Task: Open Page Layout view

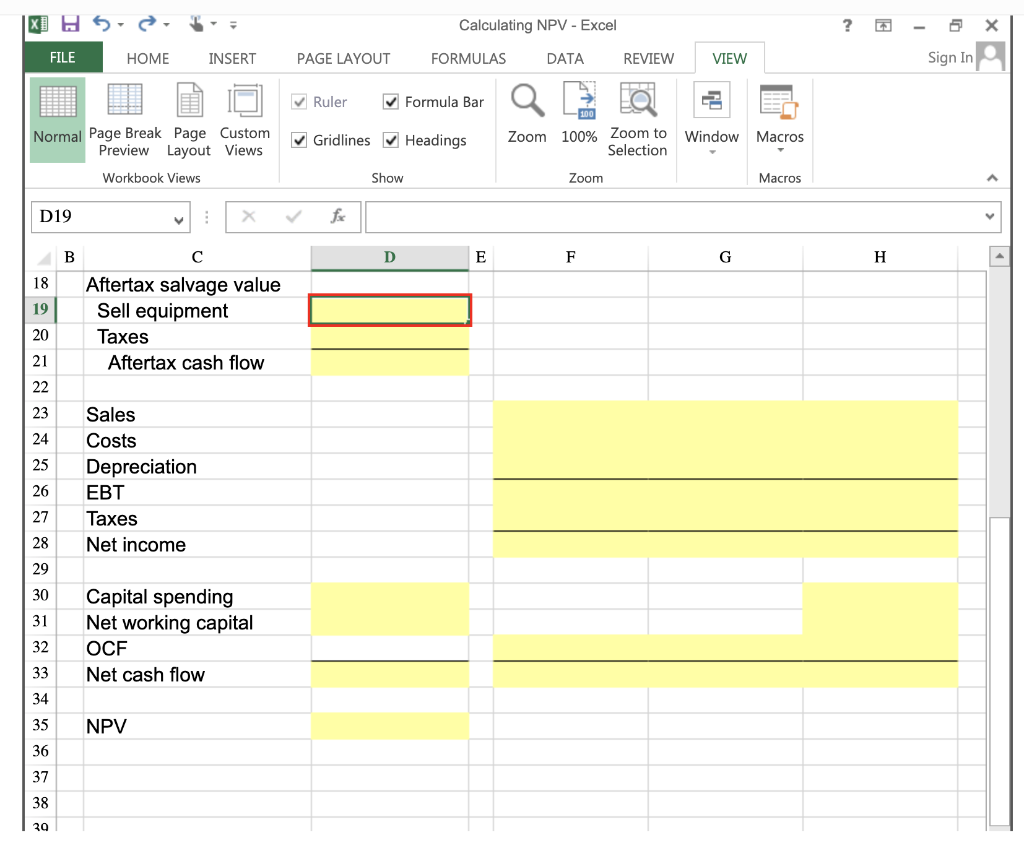Action: coord(188,118)
